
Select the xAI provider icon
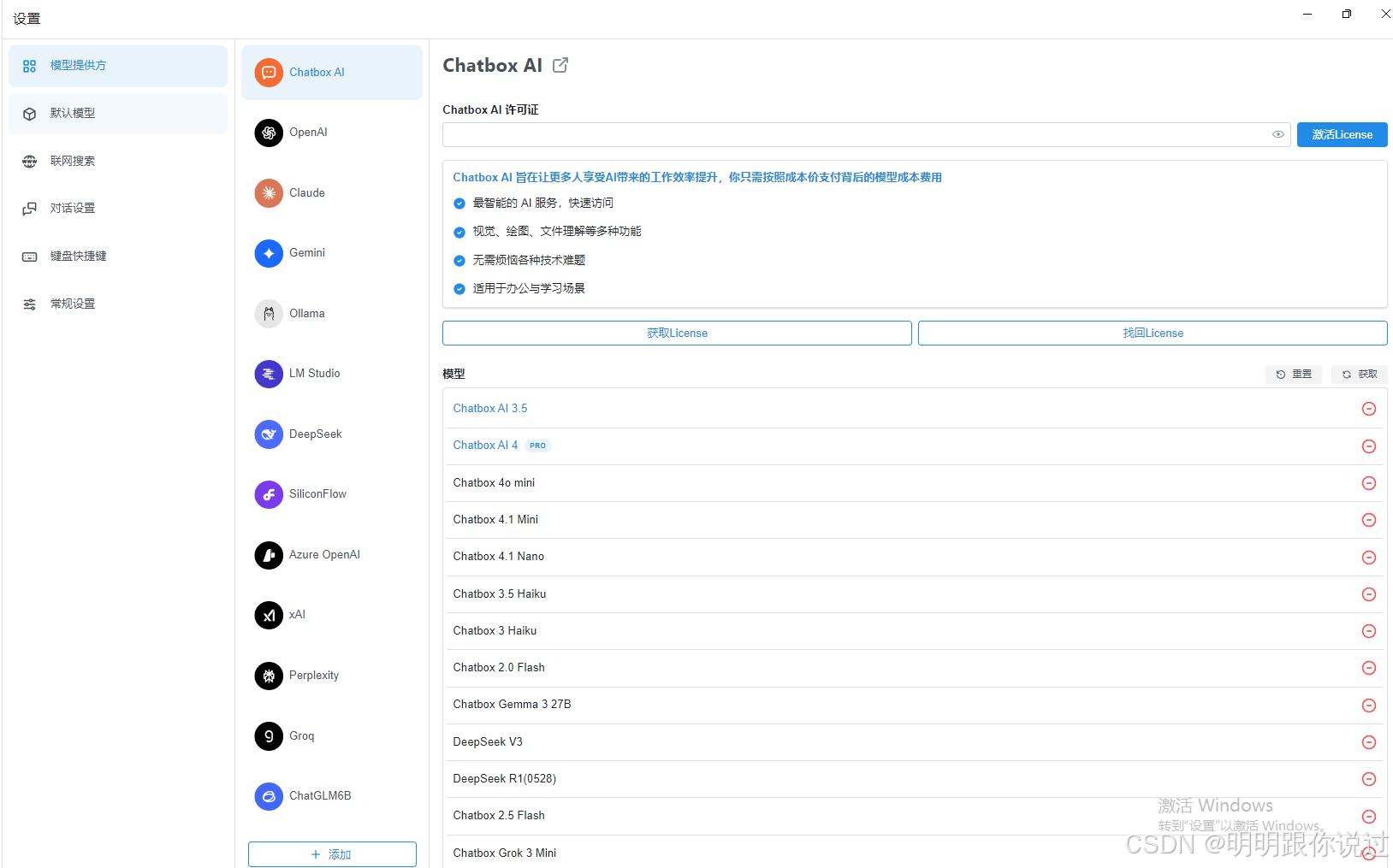pyautogui.click(x=269, y=615)
